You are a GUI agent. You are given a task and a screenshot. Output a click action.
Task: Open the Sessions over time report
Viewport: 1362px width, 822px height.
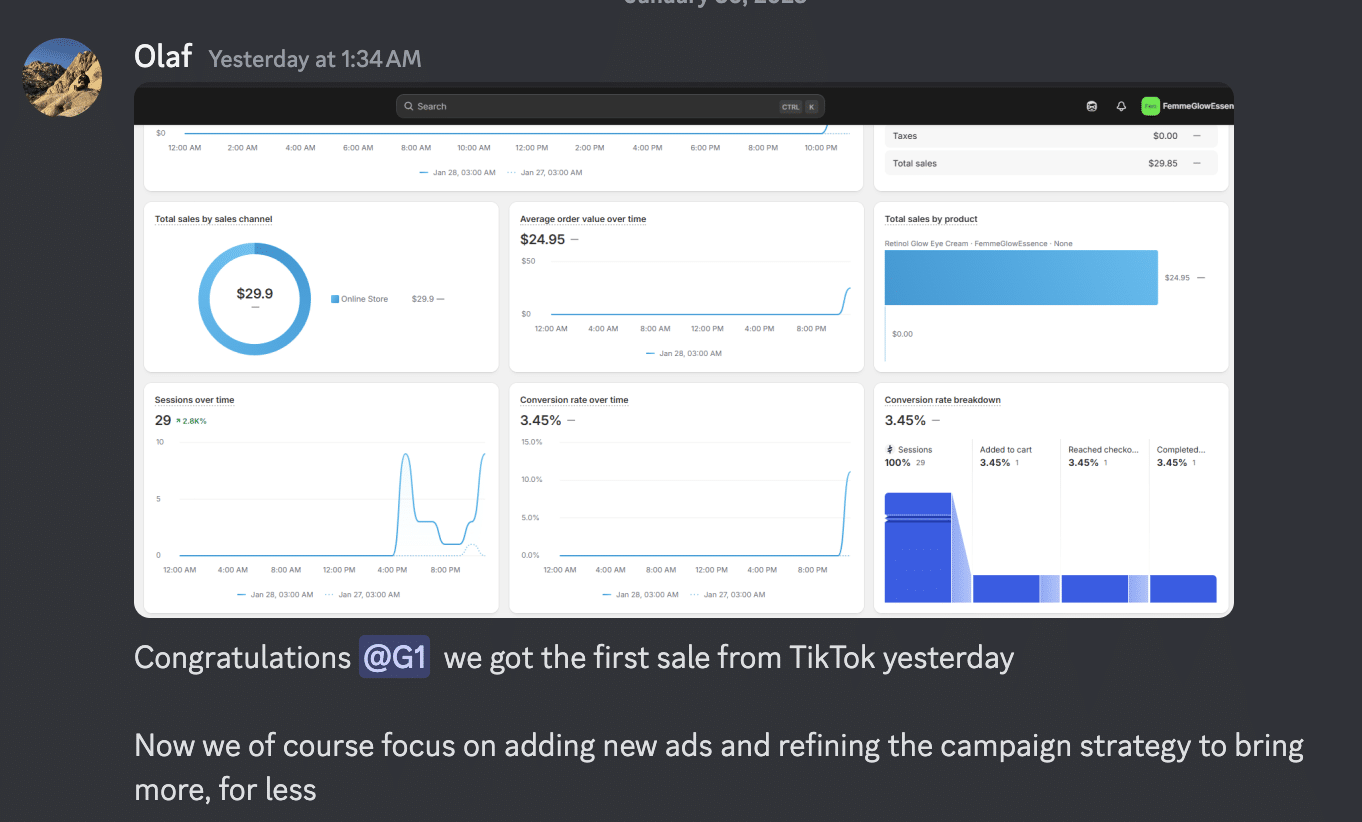(x=194, y=400)
